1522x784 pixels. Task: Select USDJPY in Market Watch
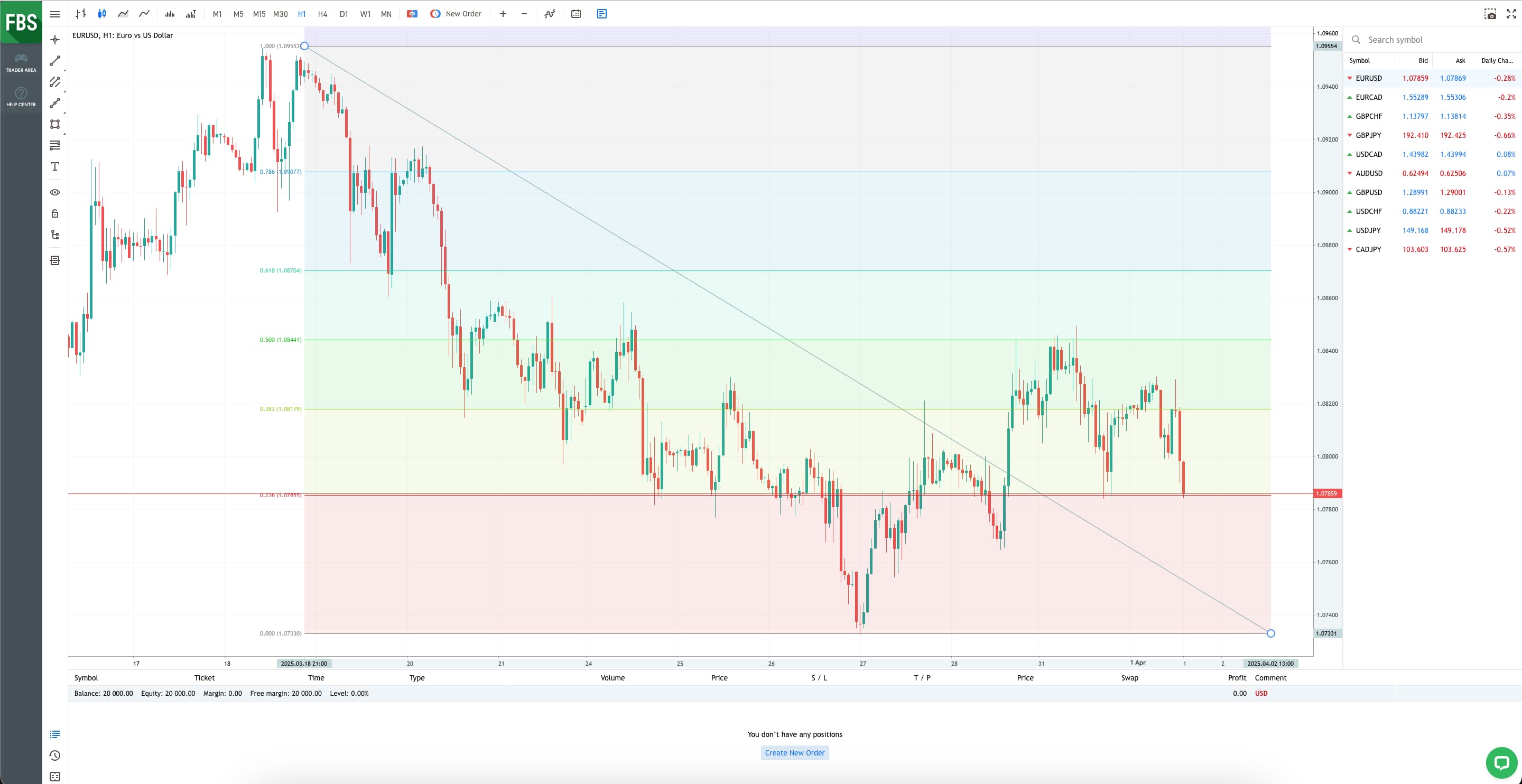[x=1432, y=230]
